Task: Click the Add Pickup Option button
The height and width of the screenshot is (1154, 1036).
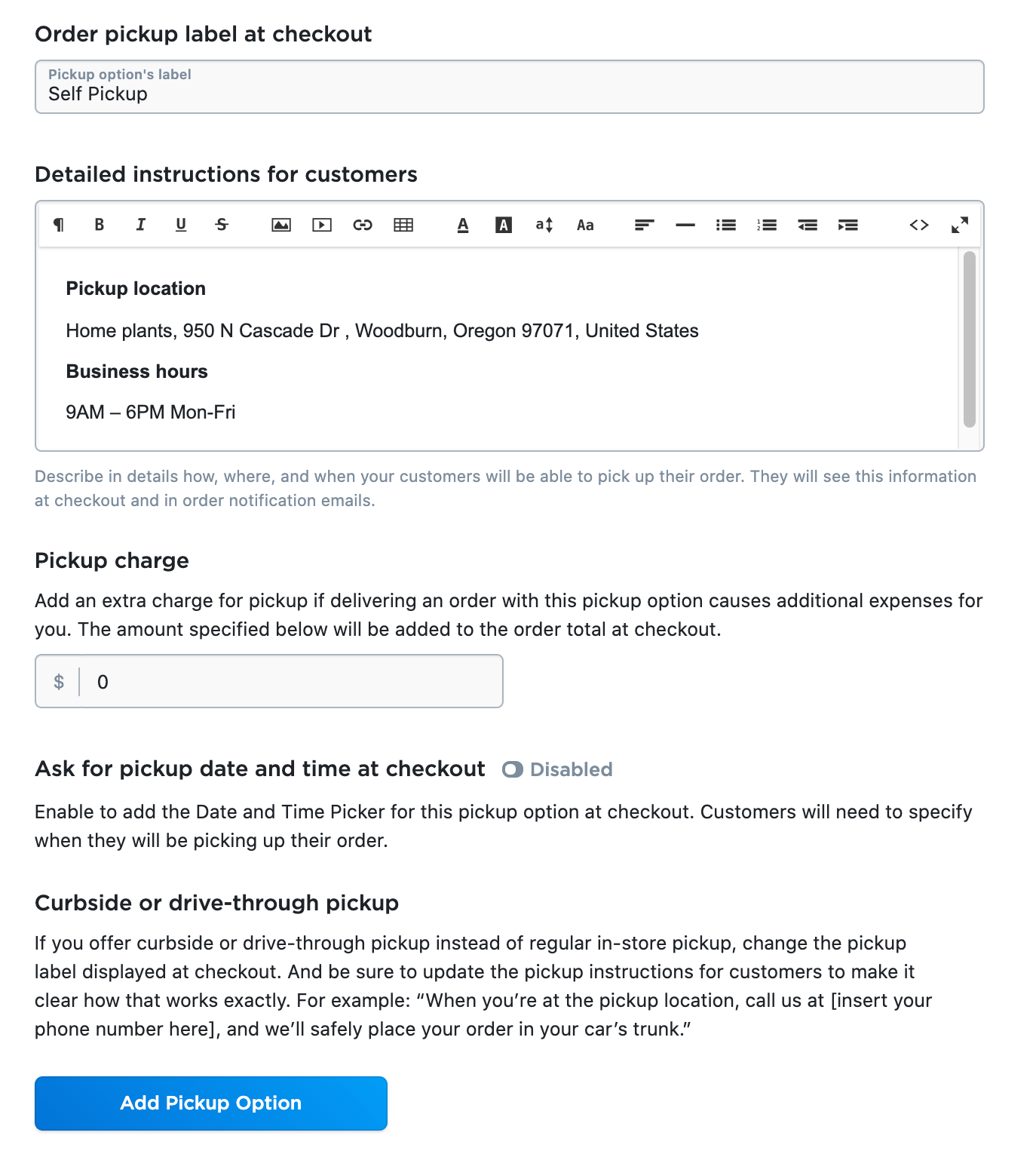Action: tap(211, 1103)
